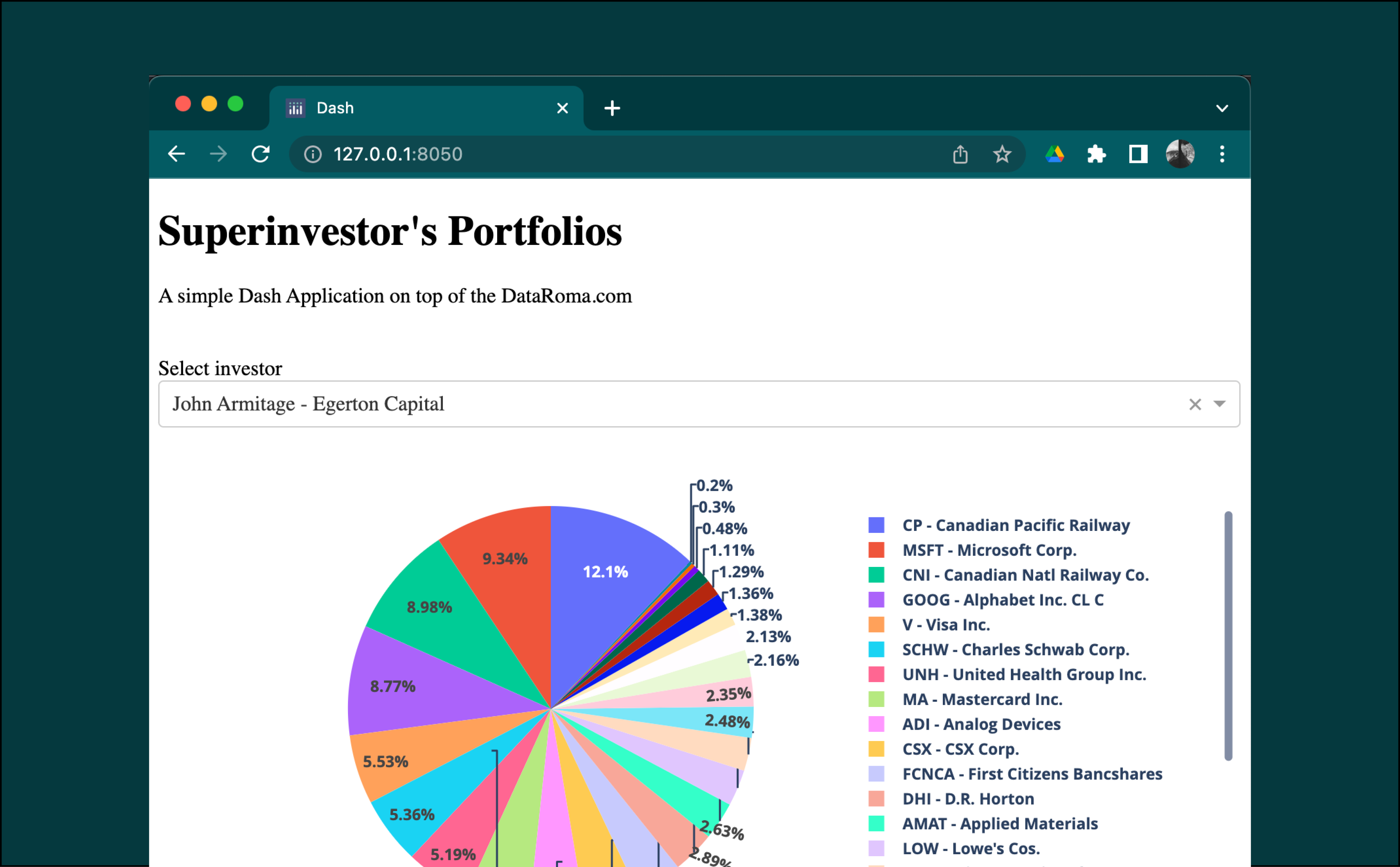
Task: Click the CP - Canadian Pacific Railway color swatch
Action: (x=876, y=525)
